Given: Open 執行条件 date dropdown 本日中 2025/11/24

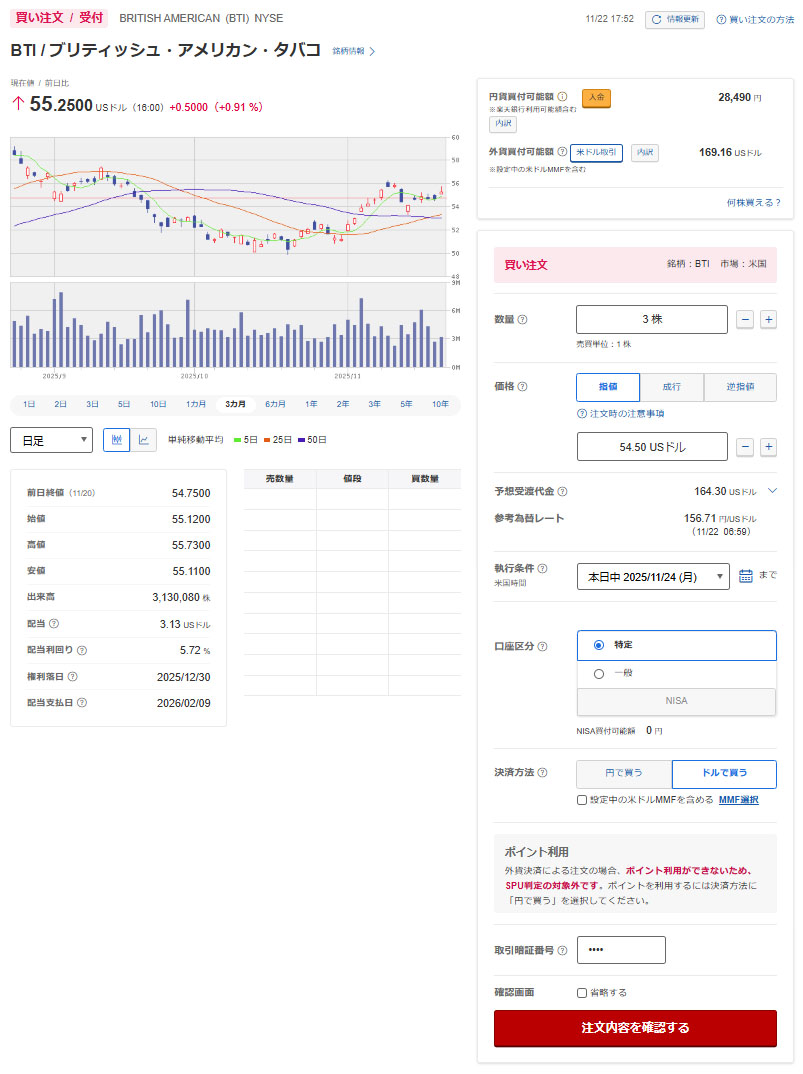Looking at the screenshot, I should pos(653,576).
